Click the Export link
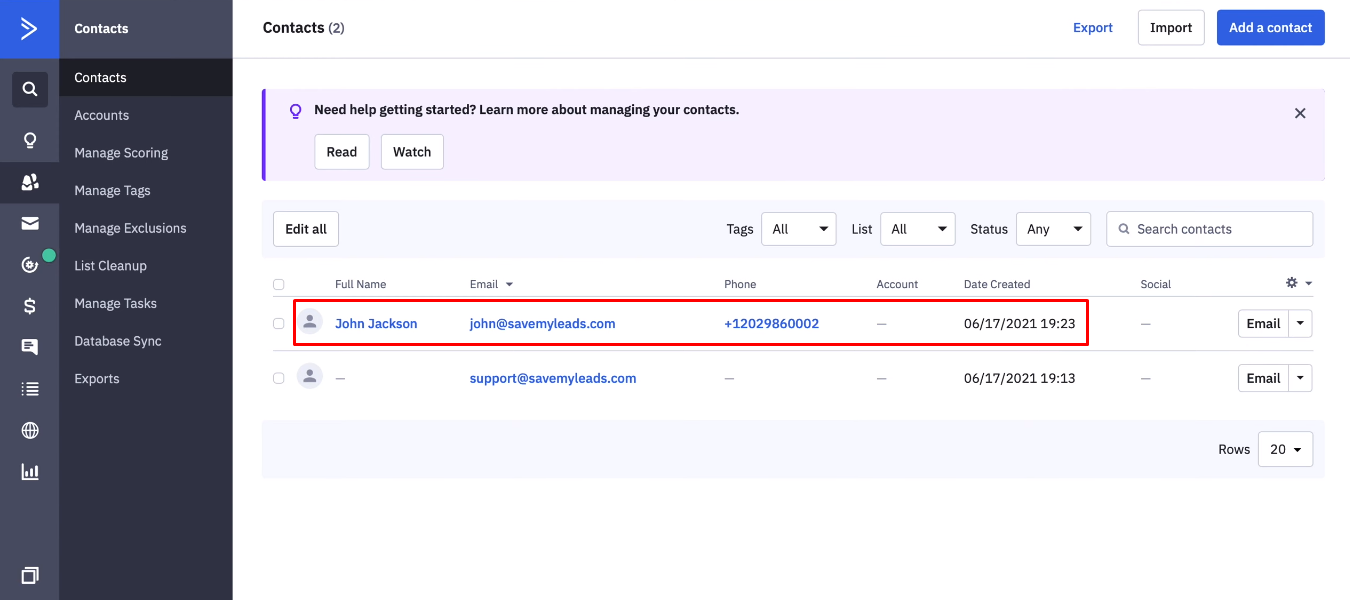The image size is (1350, 600). coord(1093,28)
